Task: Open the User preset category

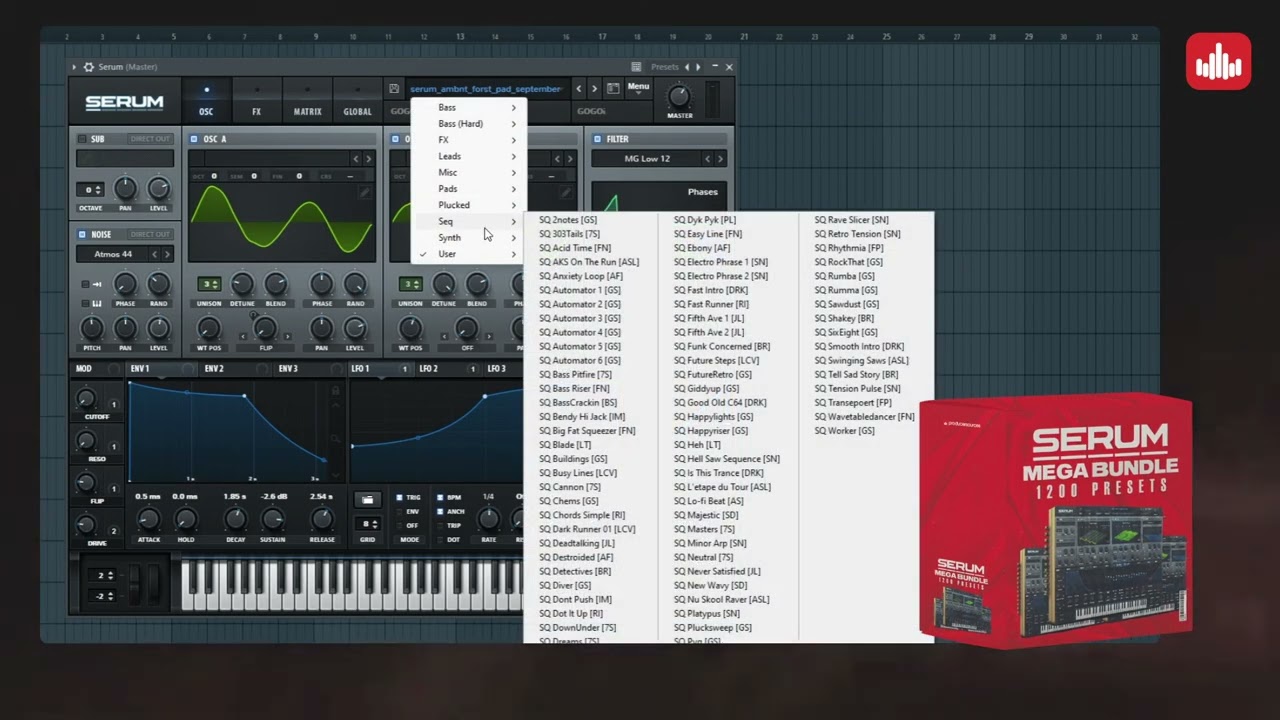Action: click(468, 254)
